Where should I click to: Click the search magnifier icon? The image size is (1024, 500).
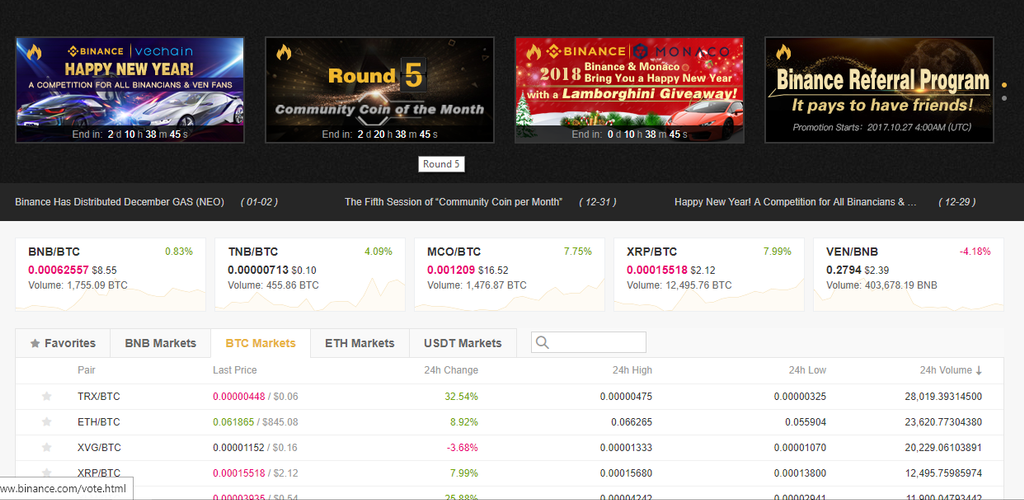[x=542, y=343]
